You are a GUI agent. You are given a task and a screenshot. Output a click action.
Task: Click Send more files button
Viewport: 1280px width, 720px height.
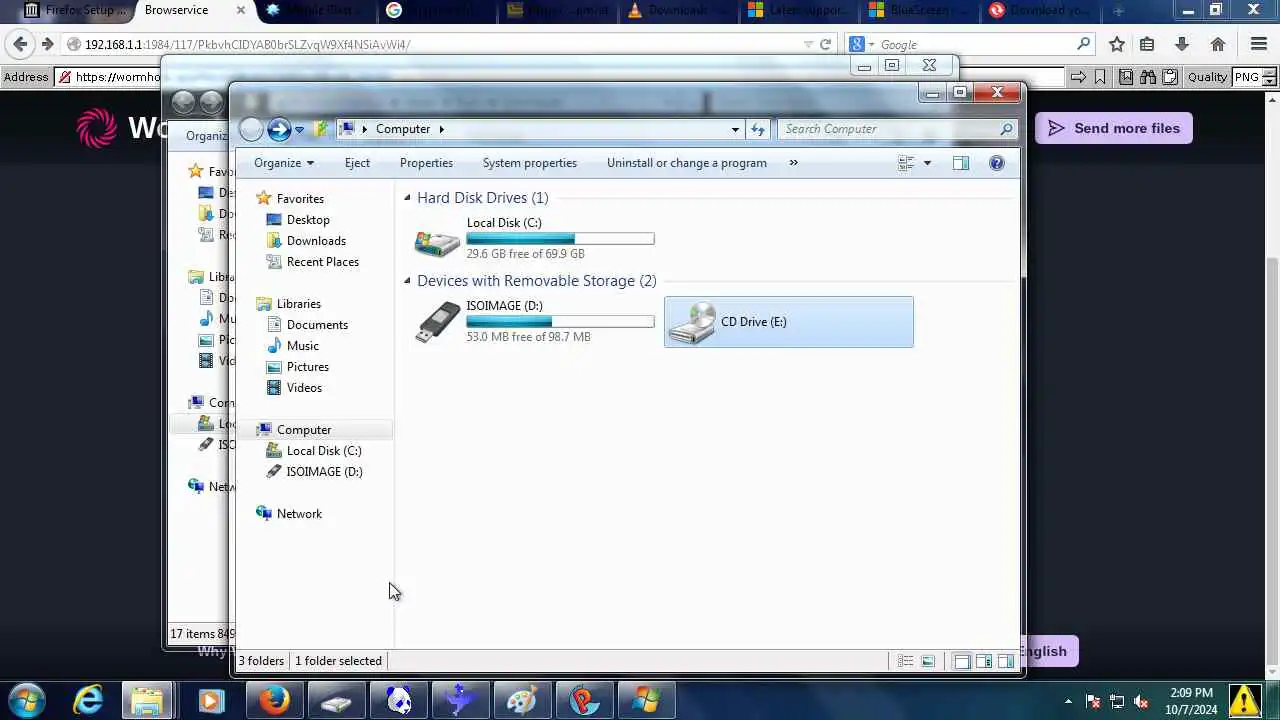(x=1114, y=128)
